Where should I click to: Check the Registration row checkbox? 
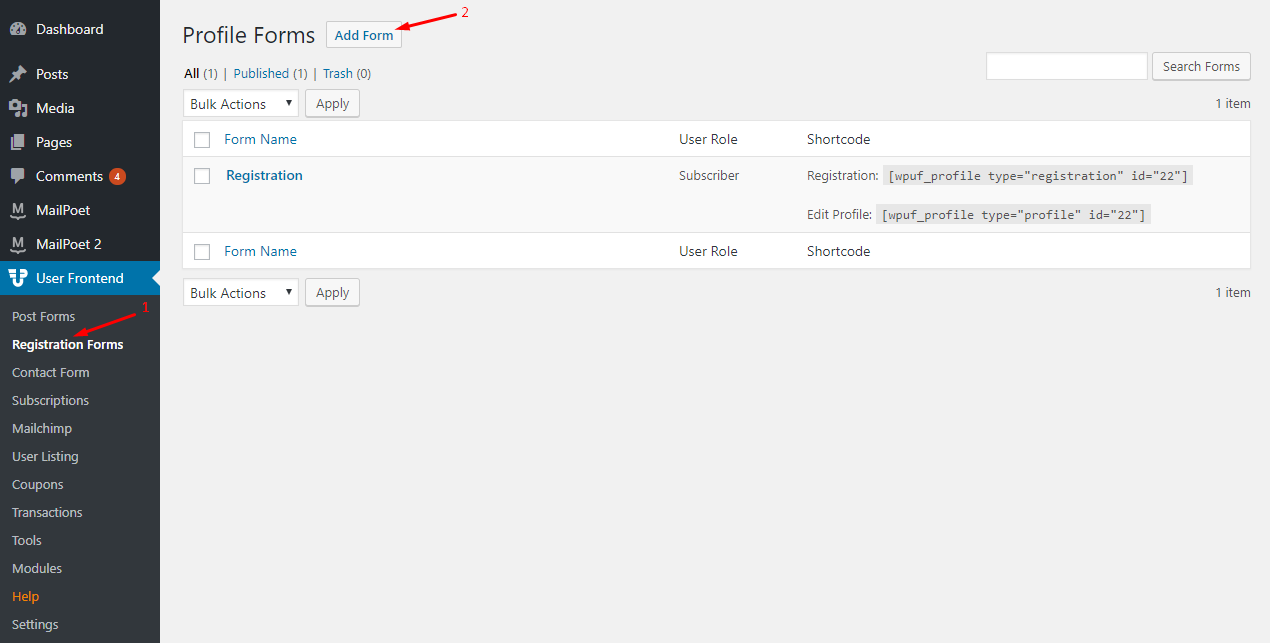[x=202, y=176]
